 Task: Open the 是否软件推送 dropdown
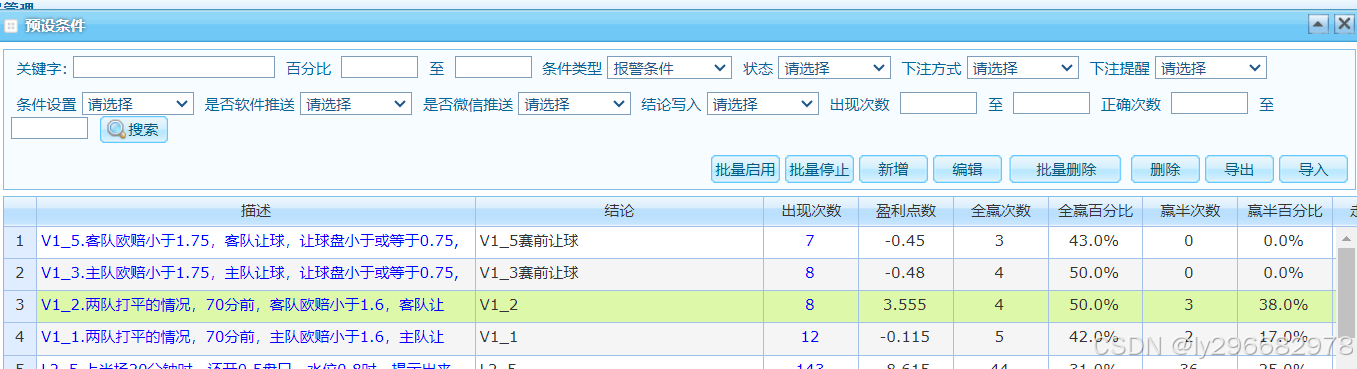356,103
